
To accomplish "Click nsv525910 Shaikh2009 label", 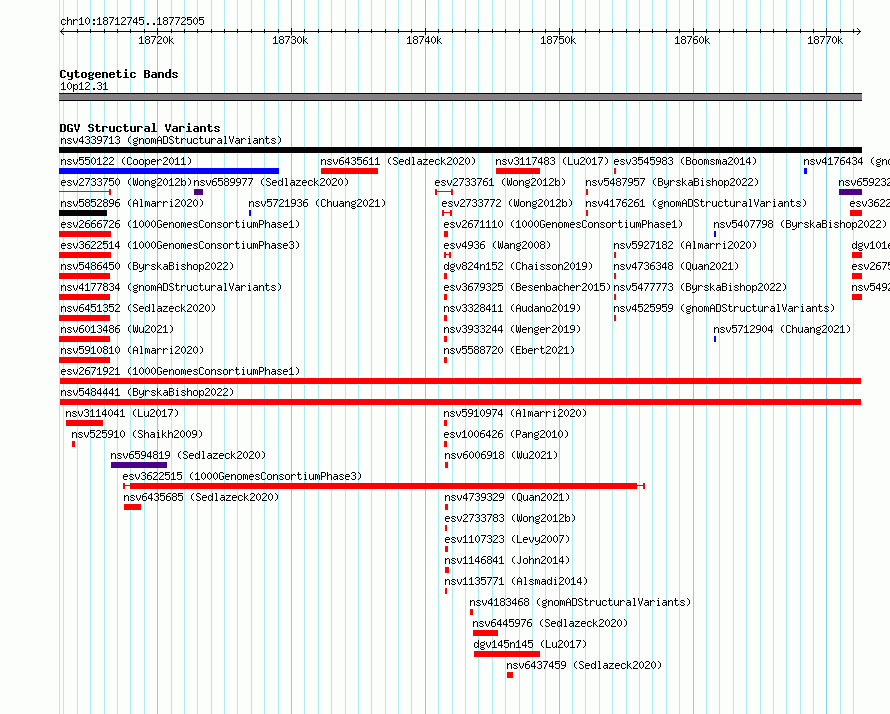I will click(x=137, y=434).
